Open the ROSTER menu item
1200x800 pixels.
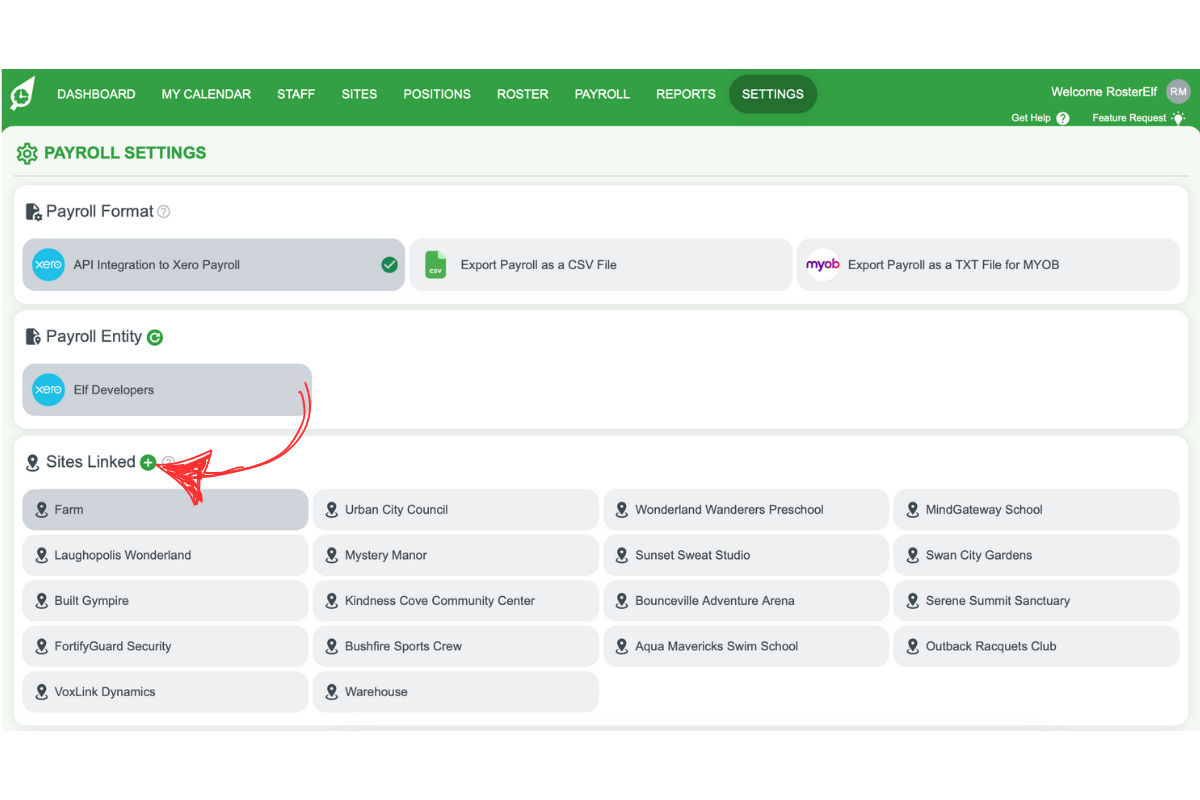(522, 94)
